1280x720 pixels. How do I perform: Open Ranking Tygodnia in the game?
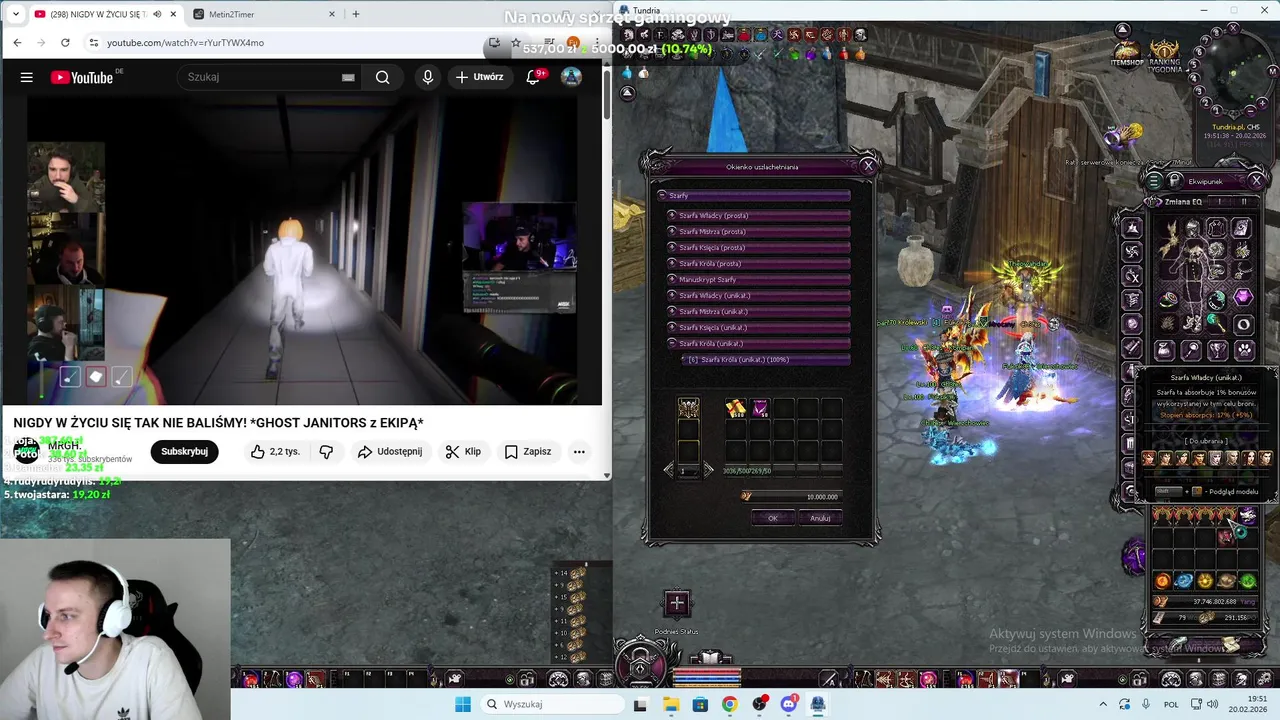pyautogui.click(x=1165, y=55)
